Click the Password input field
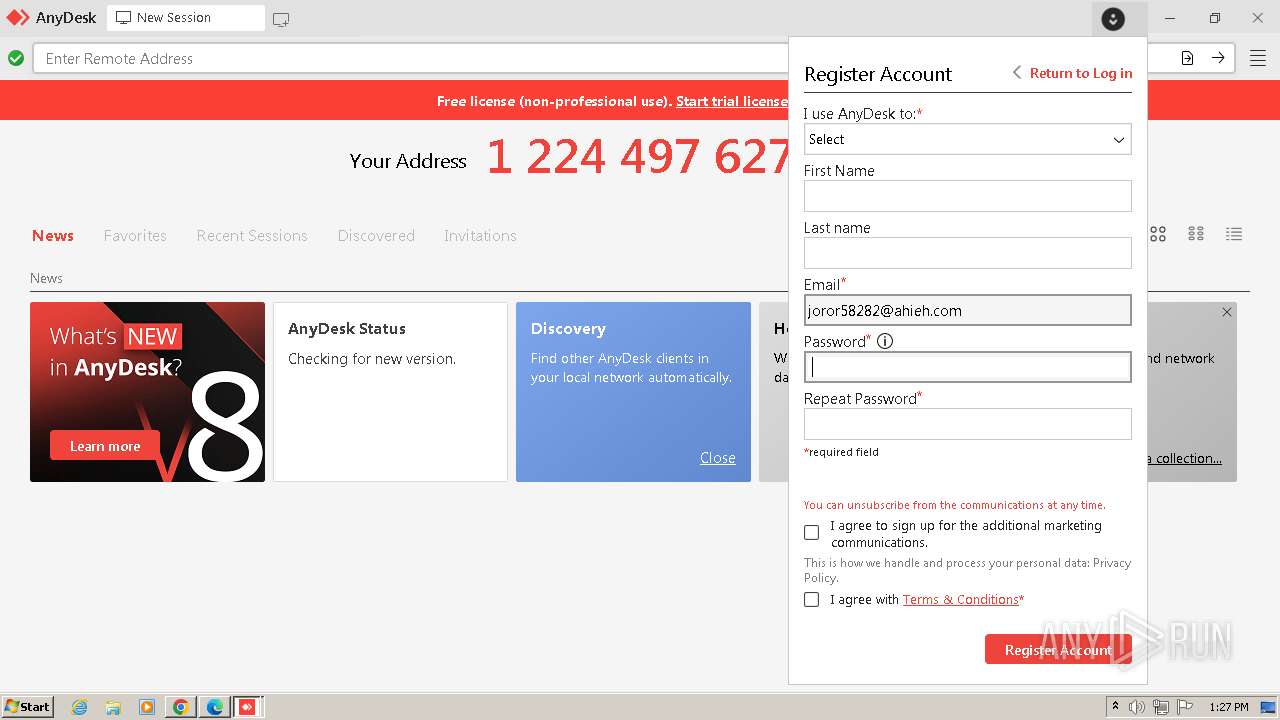The height and width of the screenshot is (720, 1280). [x=968, y=367]
